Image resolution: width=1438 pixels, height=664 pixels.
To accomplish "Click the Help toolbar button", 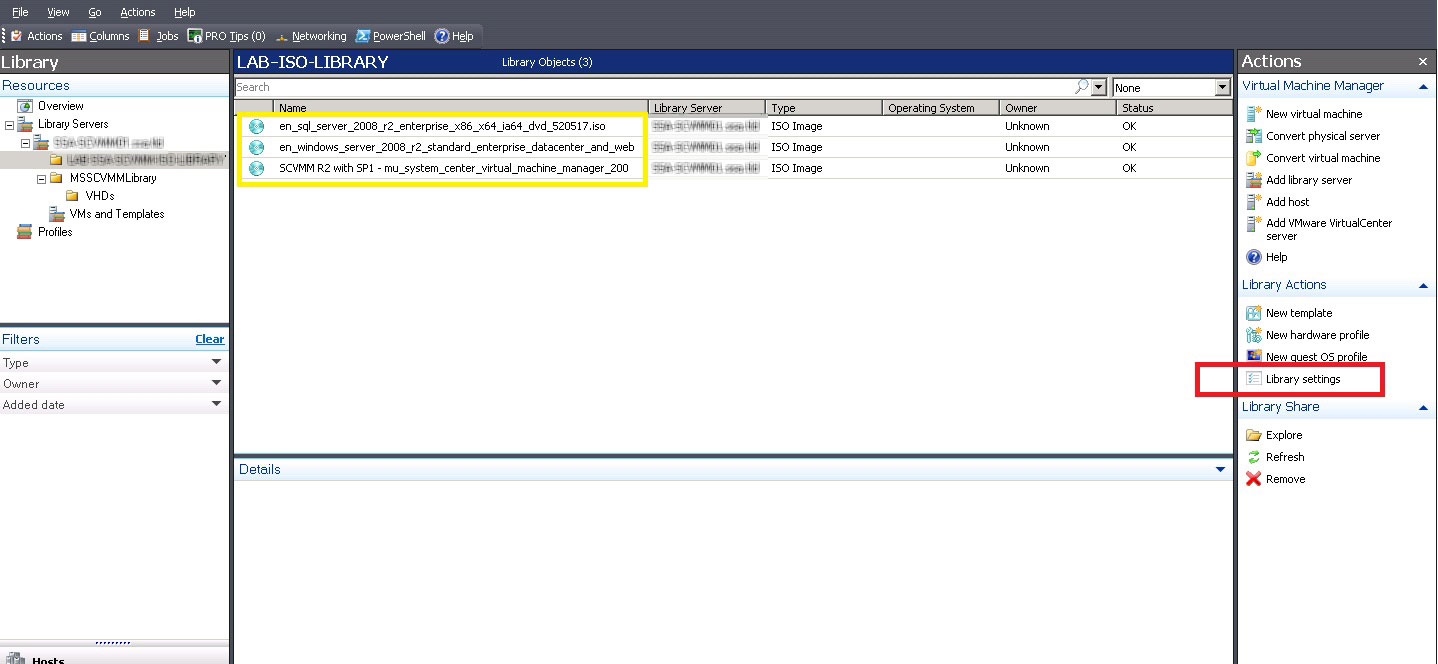I will point(454,36).
